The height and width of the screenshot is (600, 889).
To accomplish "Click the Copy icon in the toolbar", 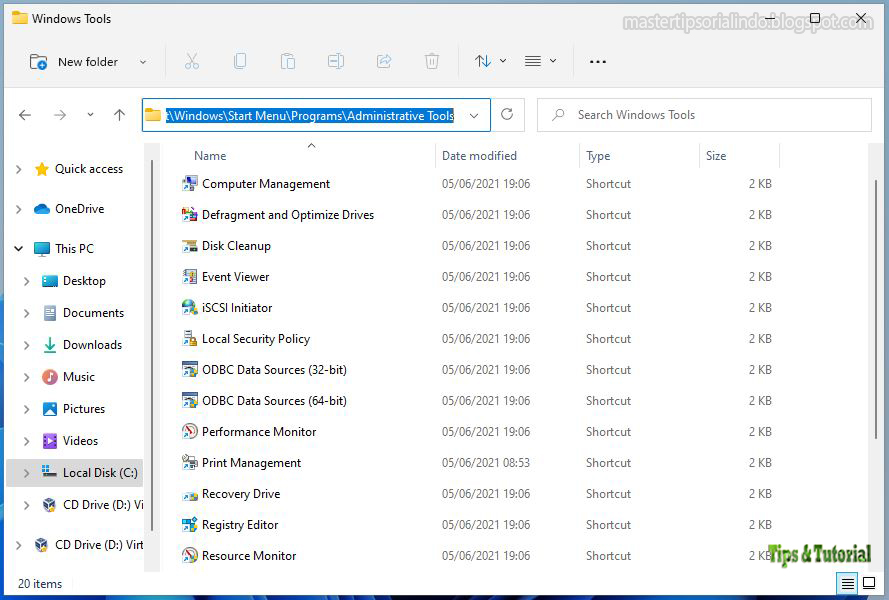I will click(240, 61).
